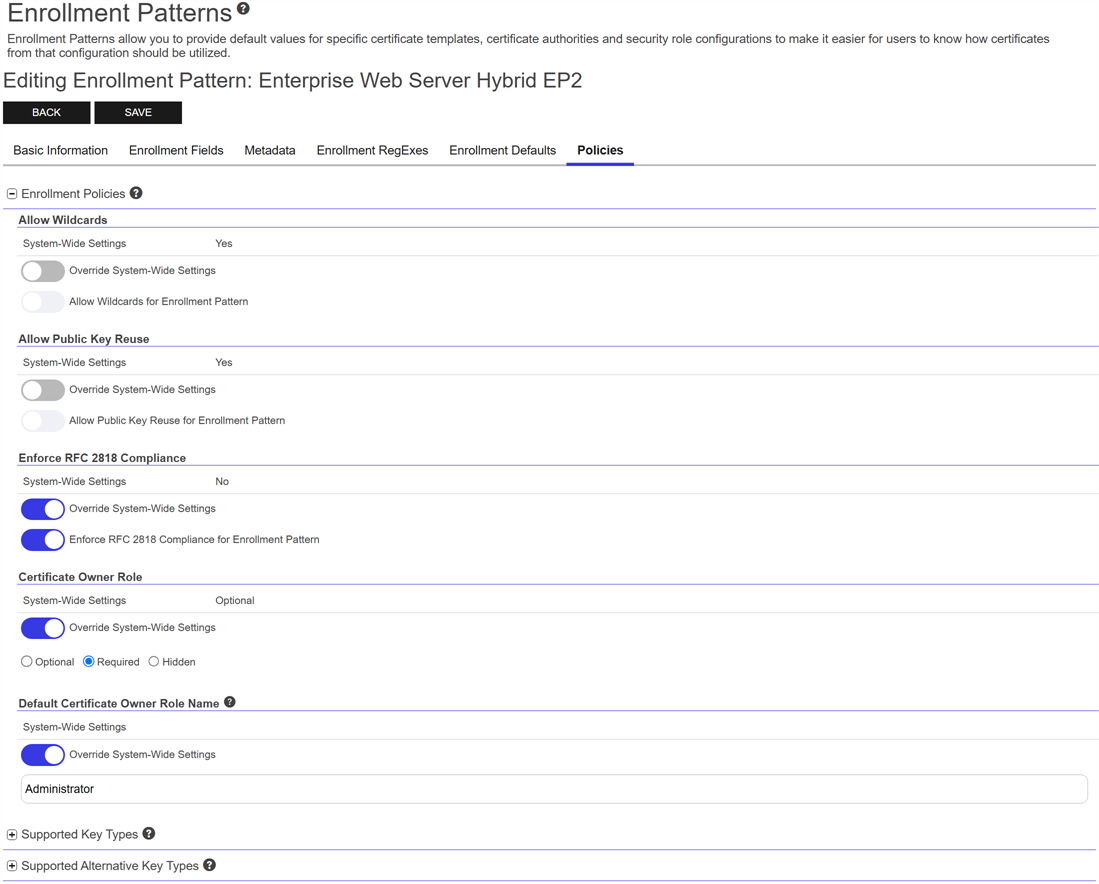Open the Enrollment RegExes tab
Screen dimensions: 1099x884
(372, 150)
